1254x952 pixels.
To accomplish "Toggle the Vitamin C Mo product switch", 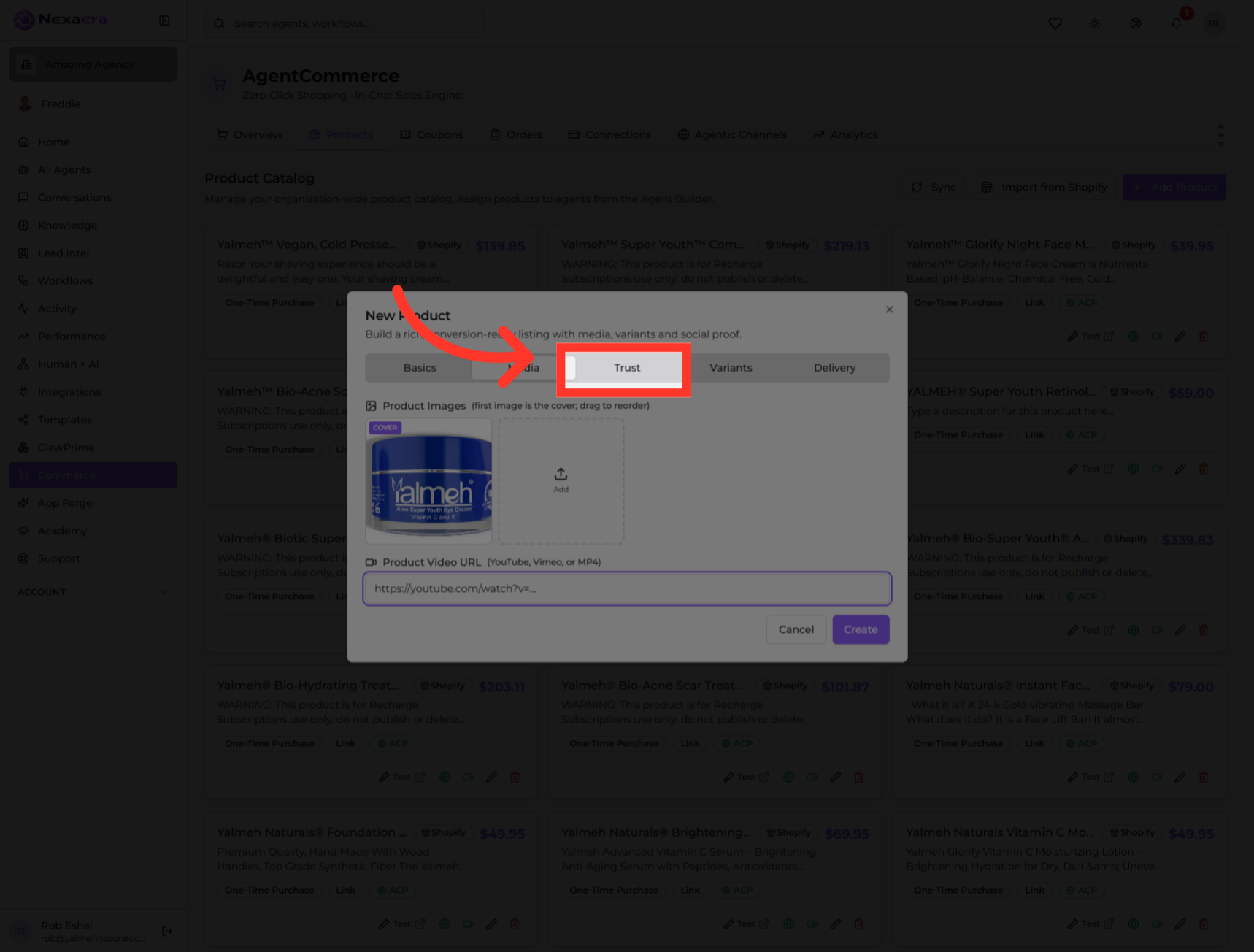I will 1157,924.
